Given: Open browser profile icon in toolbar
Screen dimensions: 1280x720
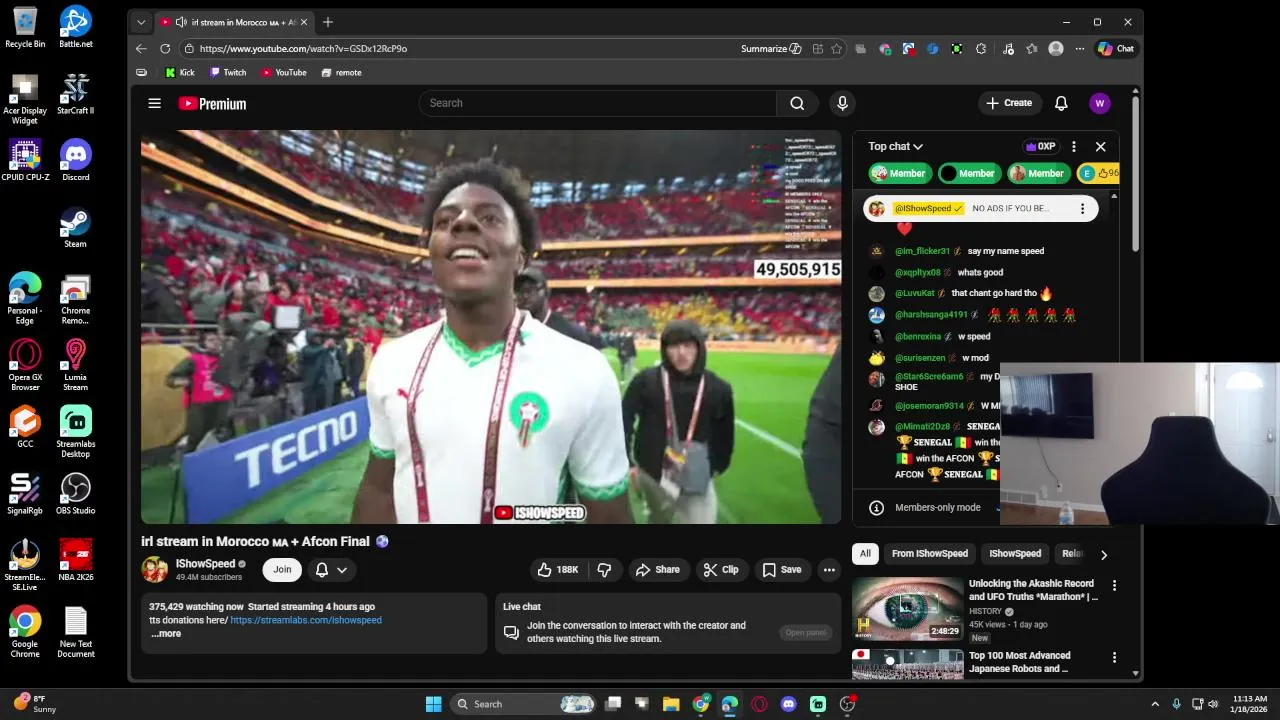Looking at the screenshot, I should click(x=1055, y=48).
